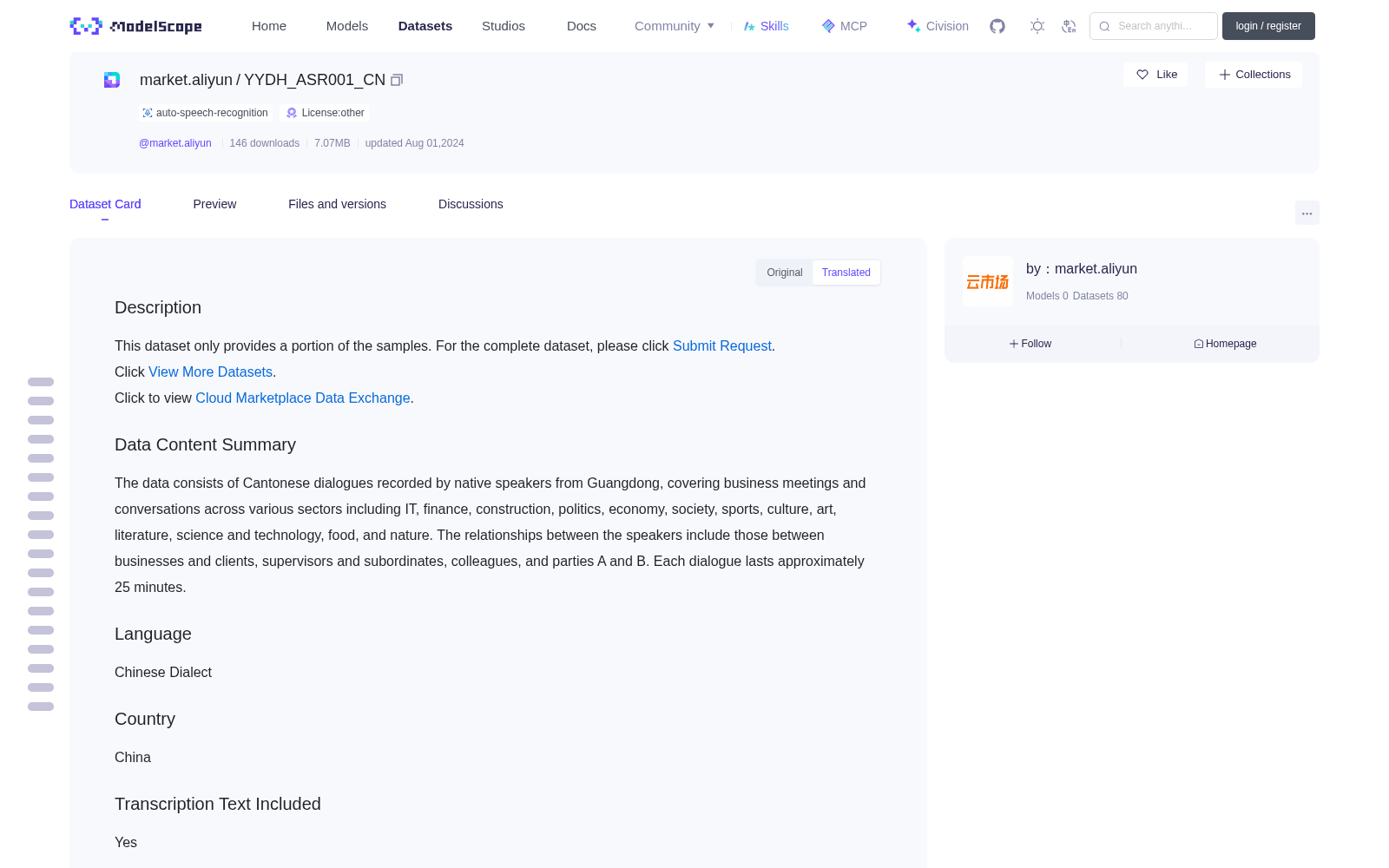Open the MCP nav link
The height and width of the screenshot is (868, 1389).
[x=845, y=26]
